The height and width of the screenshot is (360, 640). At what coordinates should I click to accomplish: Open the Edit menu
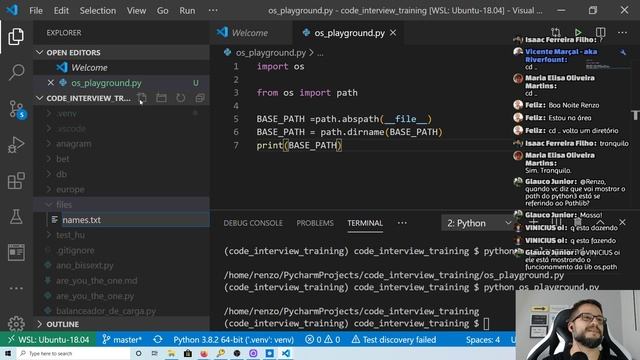click(x=61, y=11)
